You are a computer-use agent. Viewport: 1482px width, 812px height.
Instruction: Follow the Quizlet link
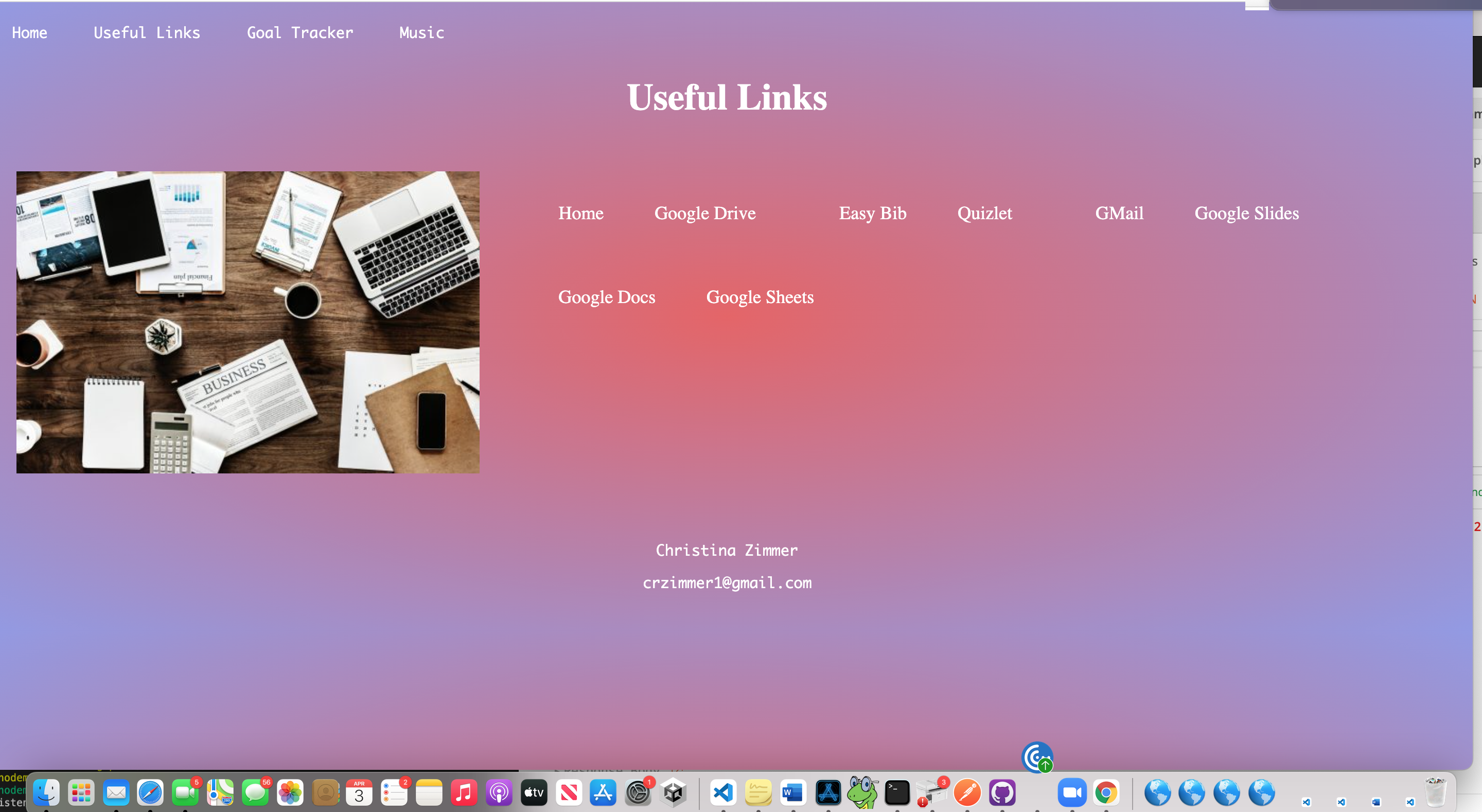[x=984, y=213]
